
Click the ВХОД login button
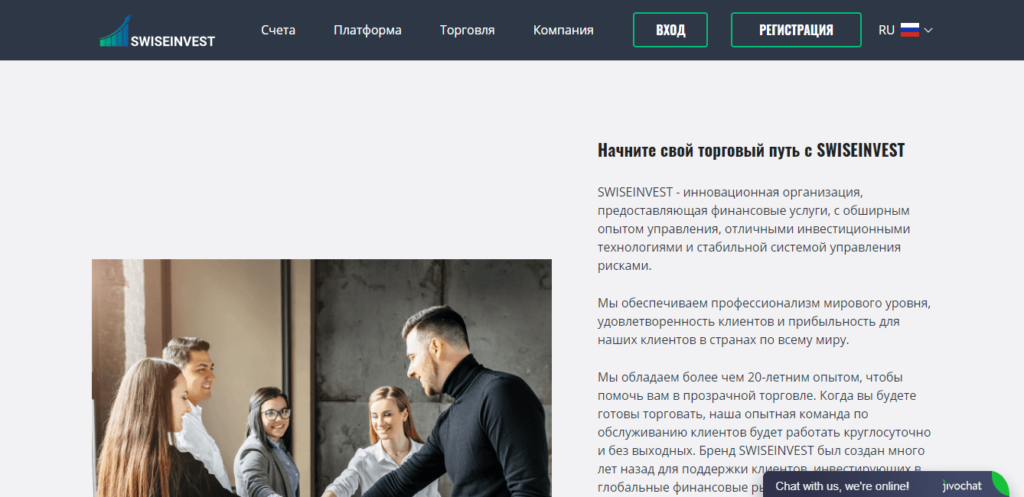pos(670,30)
